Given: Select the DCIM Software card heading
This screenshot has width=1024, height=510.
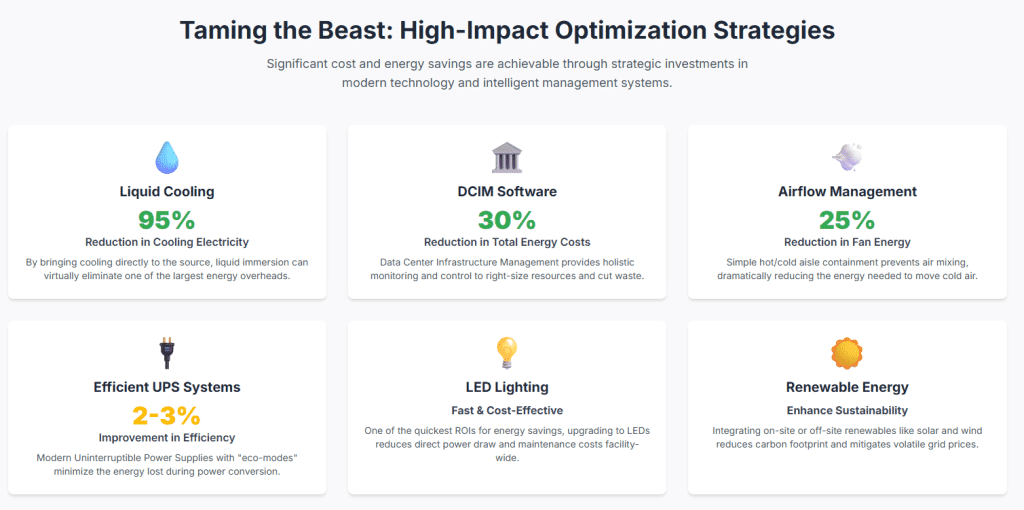Looking at the screenshot, I should pyautogui.click(x=507, y=191).
